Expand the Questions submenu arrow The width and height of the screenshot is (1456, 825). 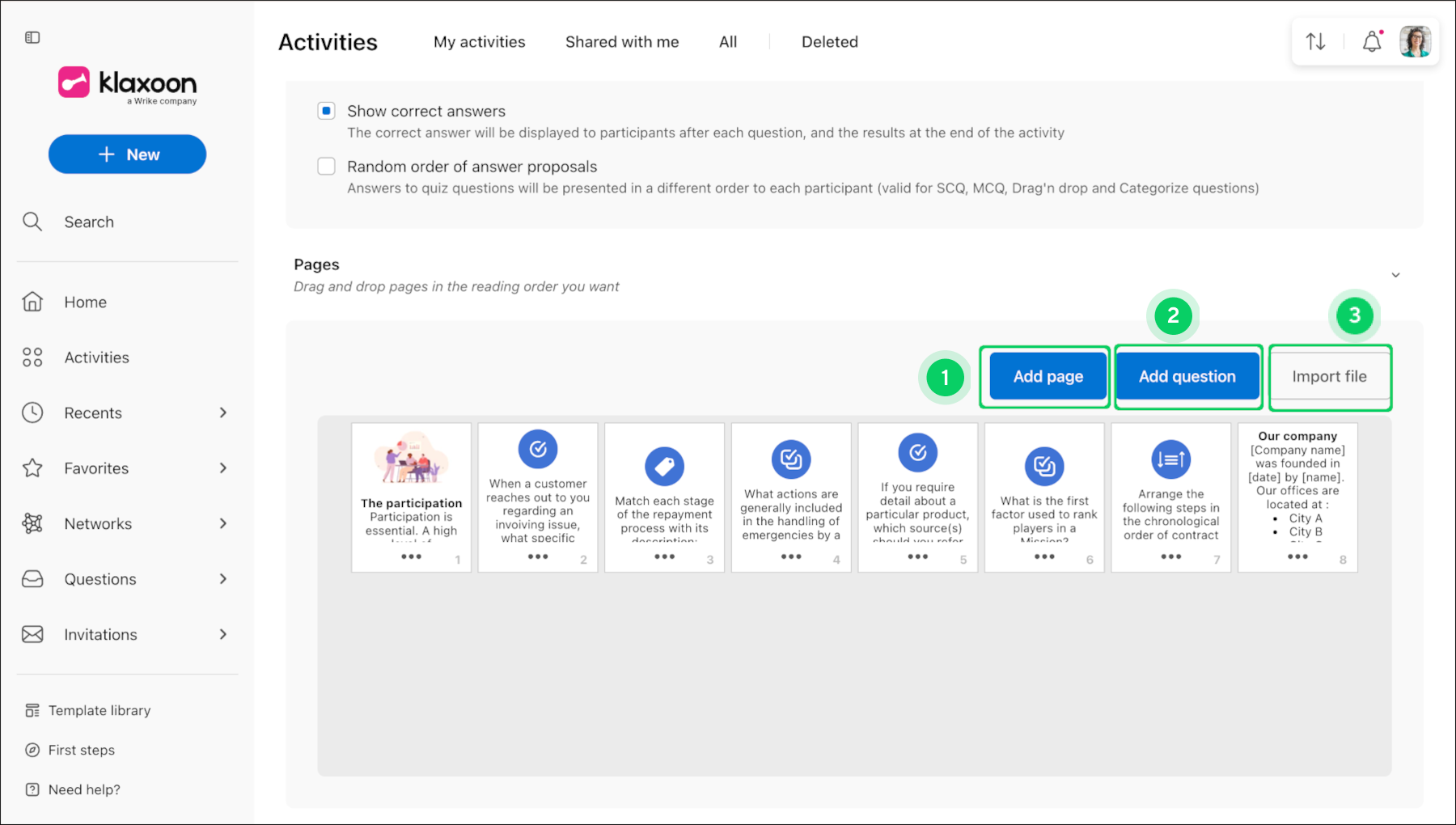[223, 579]
